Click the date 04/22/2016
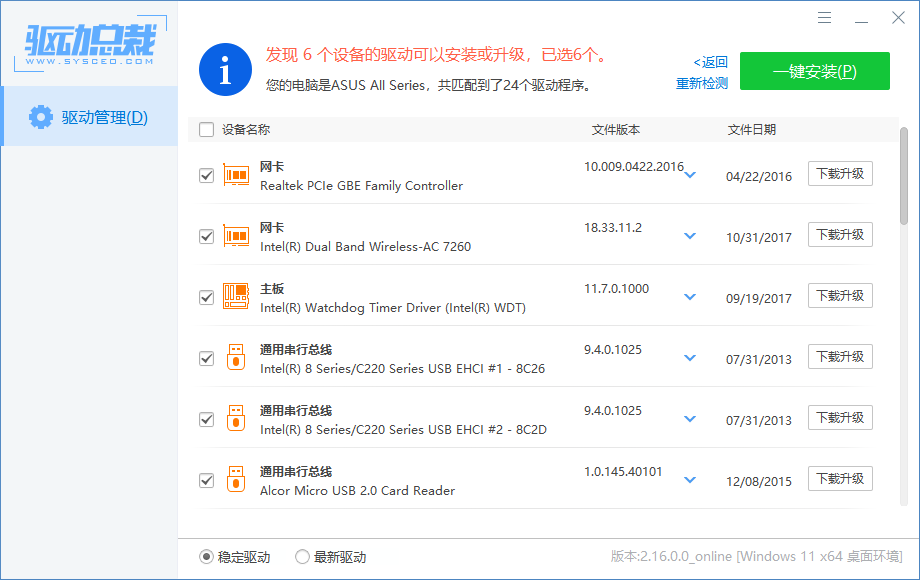The image size is (920, 580). pos(759,177)
